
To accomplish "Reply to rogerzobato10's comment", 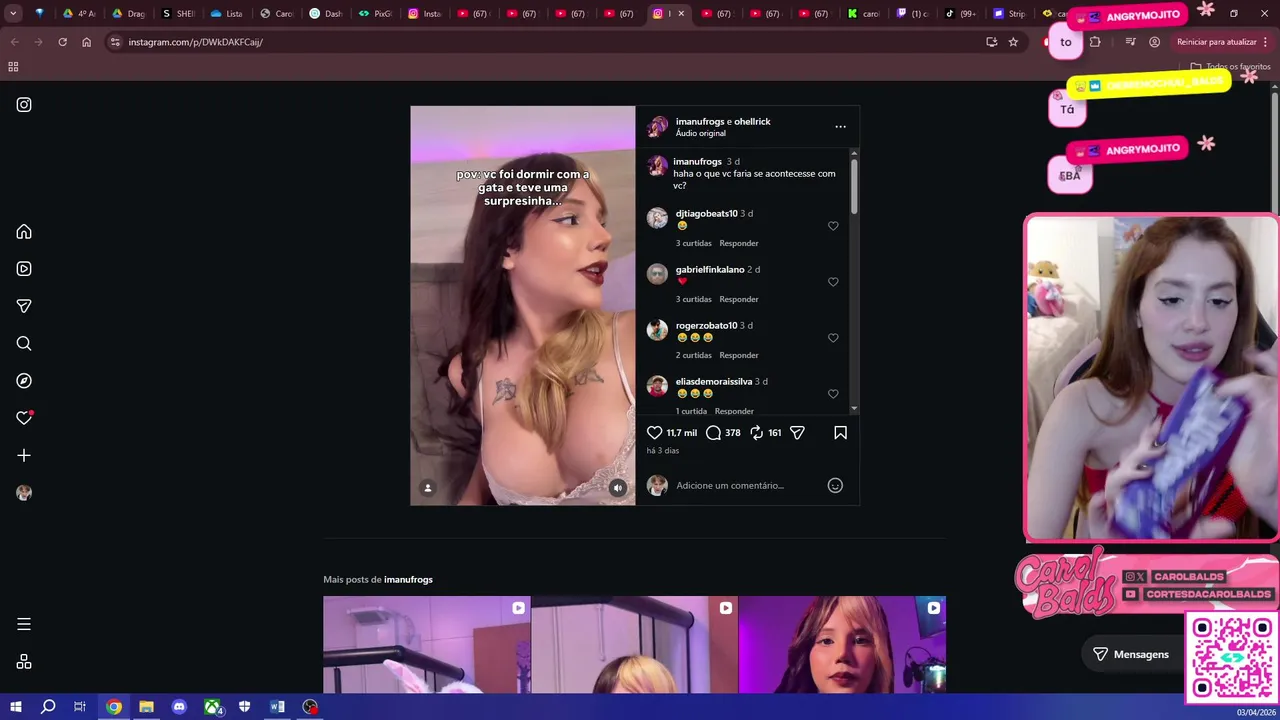I will [739, 355].
